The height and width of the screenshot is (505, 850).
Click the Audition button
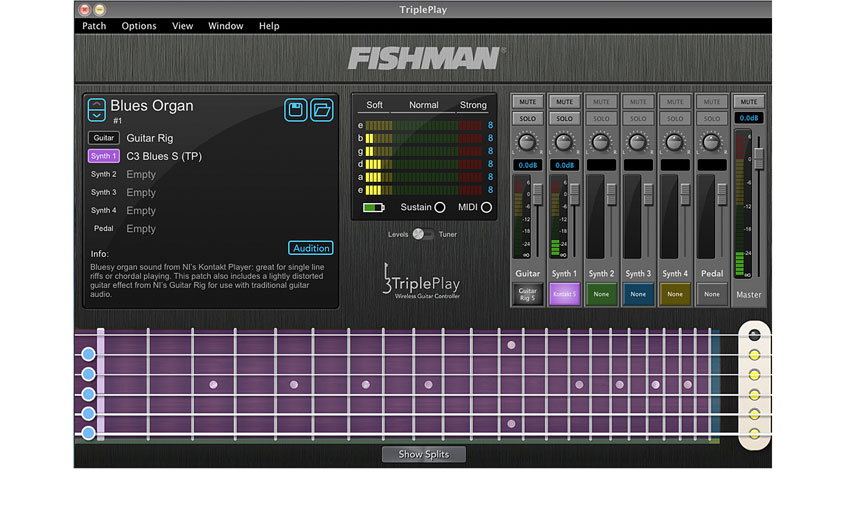click(x=311, y=248)
